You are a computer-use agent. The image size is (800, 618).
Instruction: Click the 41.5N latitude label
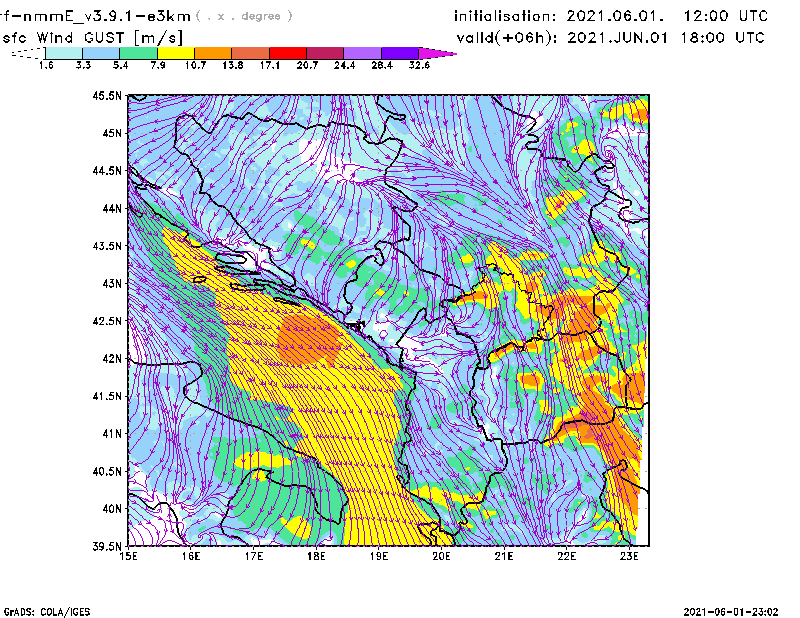107,396
